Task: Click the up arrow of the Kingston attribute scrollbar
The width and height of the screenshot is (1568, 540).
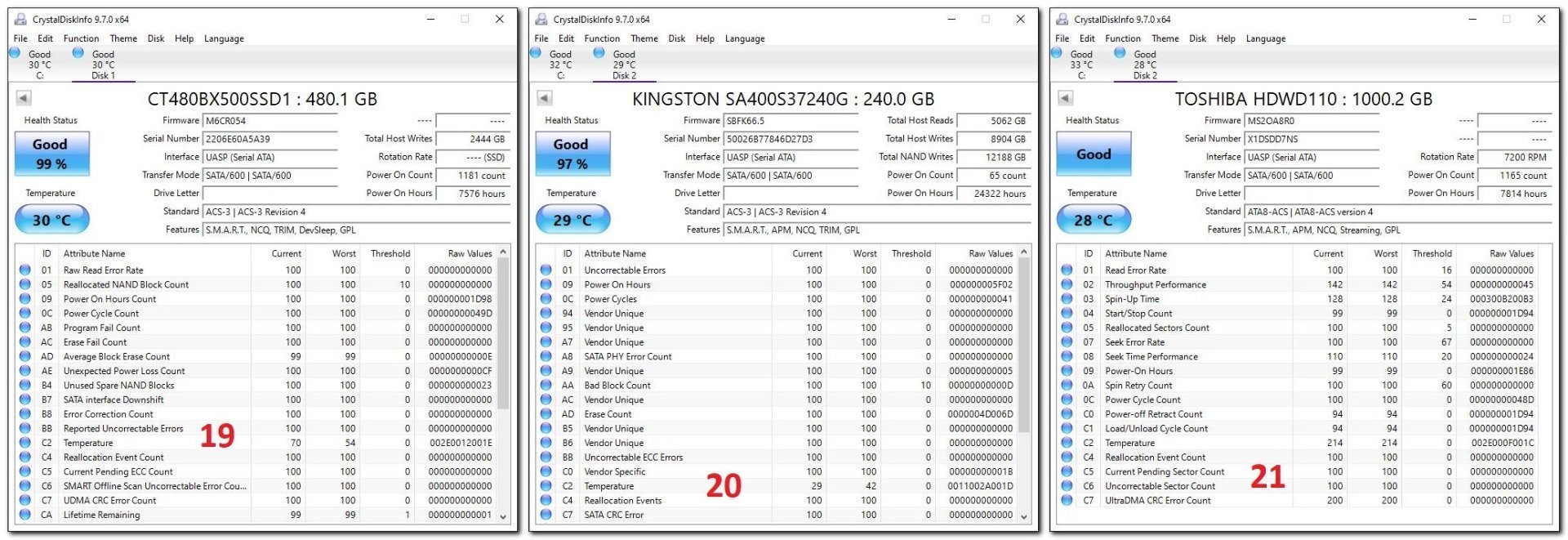Action: coord(1024,252)
